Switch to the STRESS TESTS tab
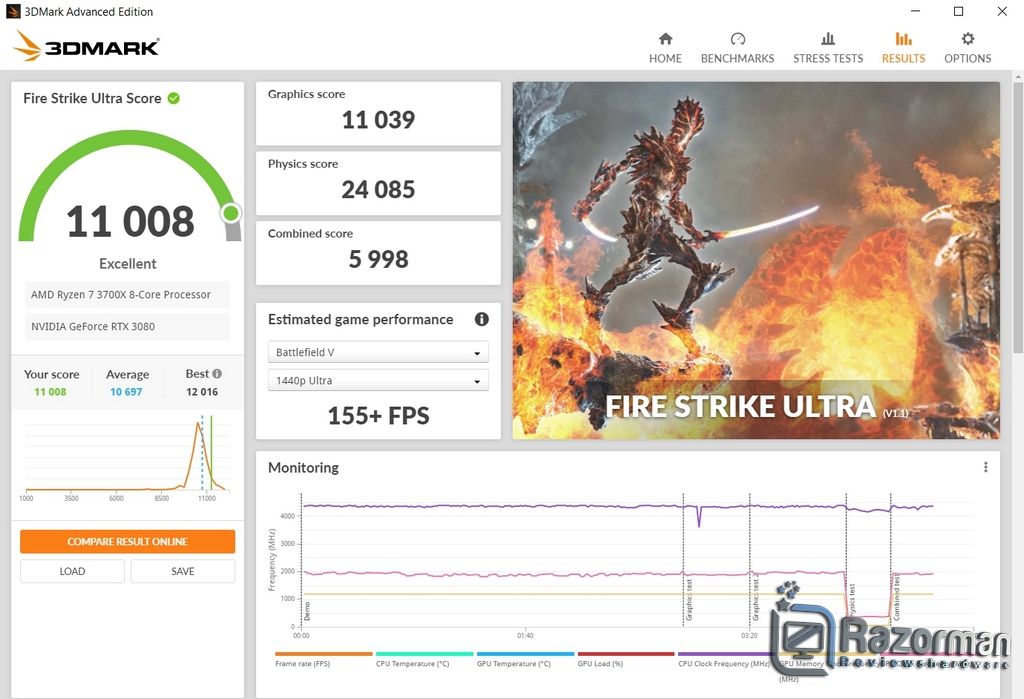1024x699 pixels. click(x=827, y=48)
